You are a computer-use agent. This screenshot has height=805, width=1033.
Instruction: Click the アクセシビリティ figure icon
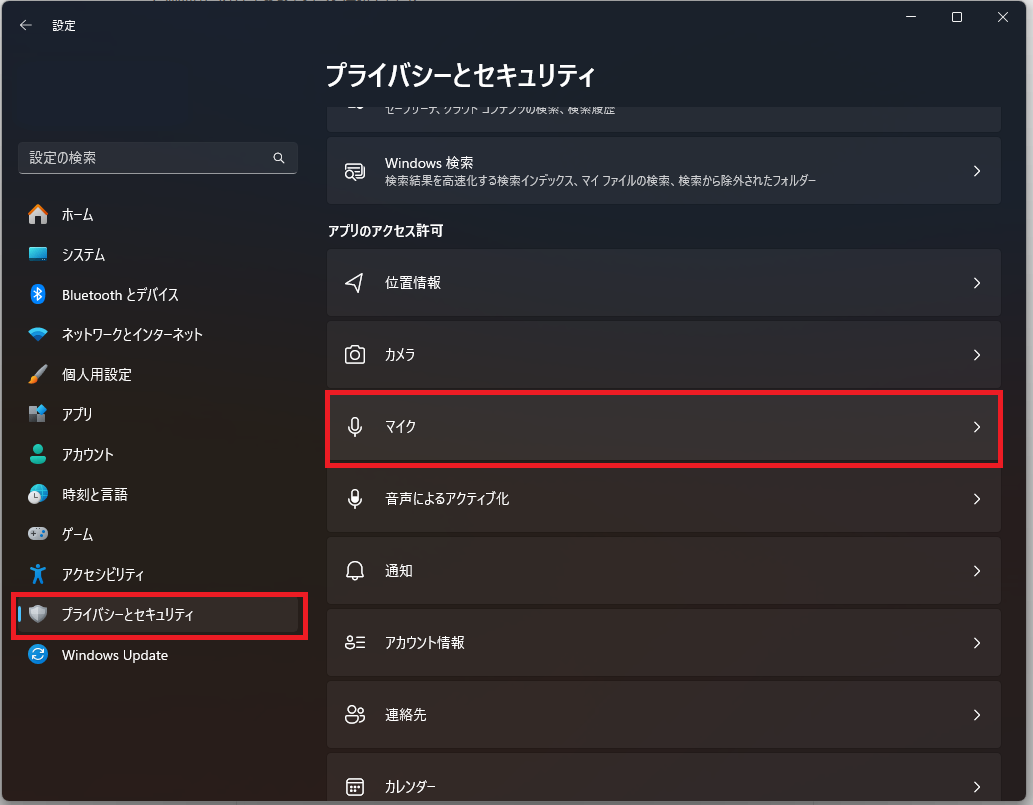(x=38, y=574)
